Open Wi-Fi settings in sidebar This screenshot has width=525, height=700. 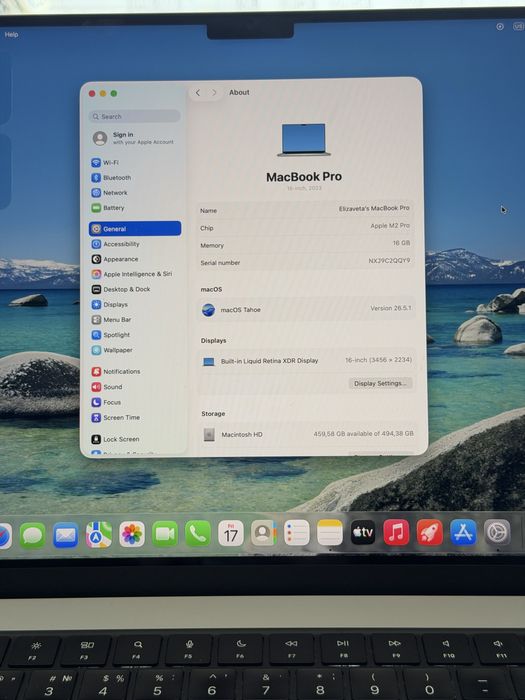(x=105, y=162)
